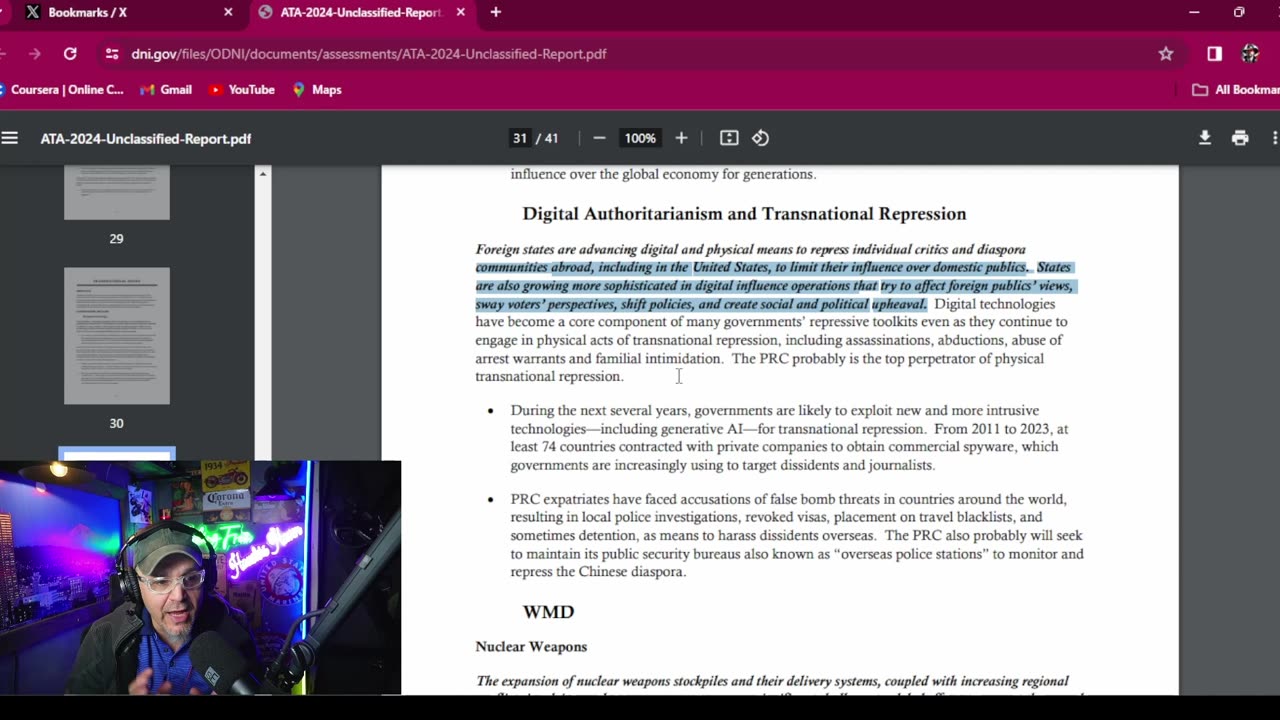Fit PDF to page
1280x720 pixels.
tap(729, 138)
